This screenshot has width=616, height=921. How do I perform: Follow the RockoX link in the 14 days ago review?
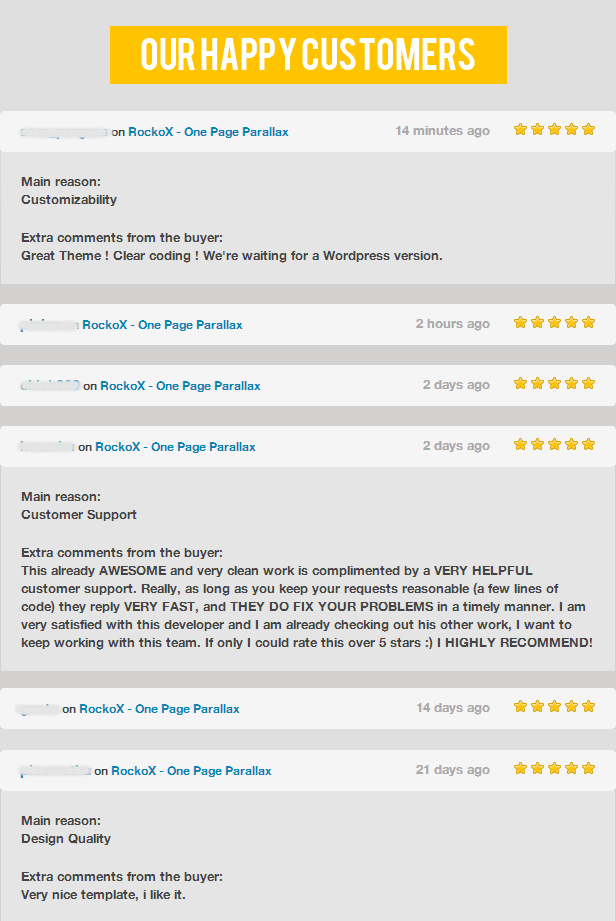pos(159,709)
